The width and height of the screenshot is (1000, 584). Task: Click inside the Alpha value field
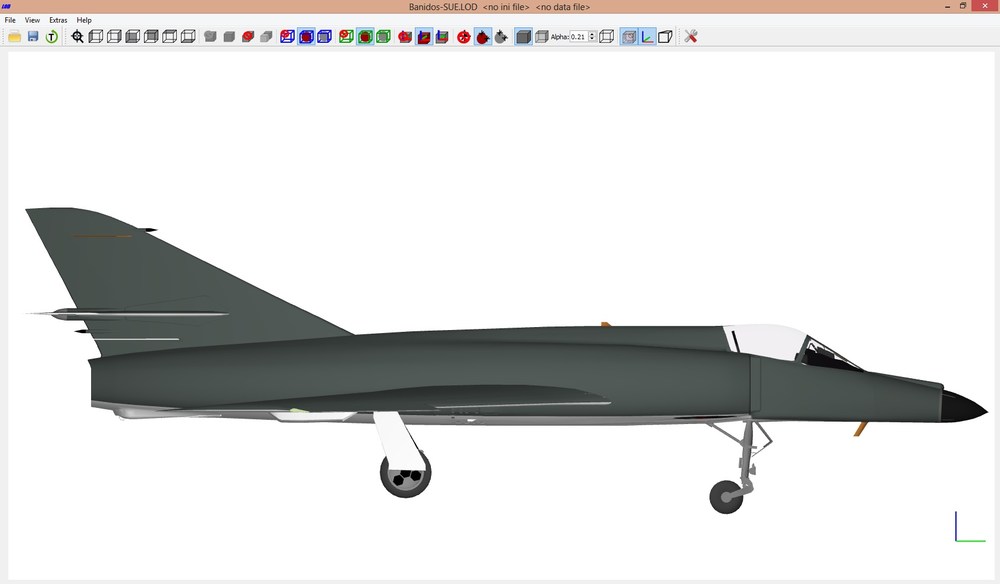pyautogui.click(x=578, y=36)
